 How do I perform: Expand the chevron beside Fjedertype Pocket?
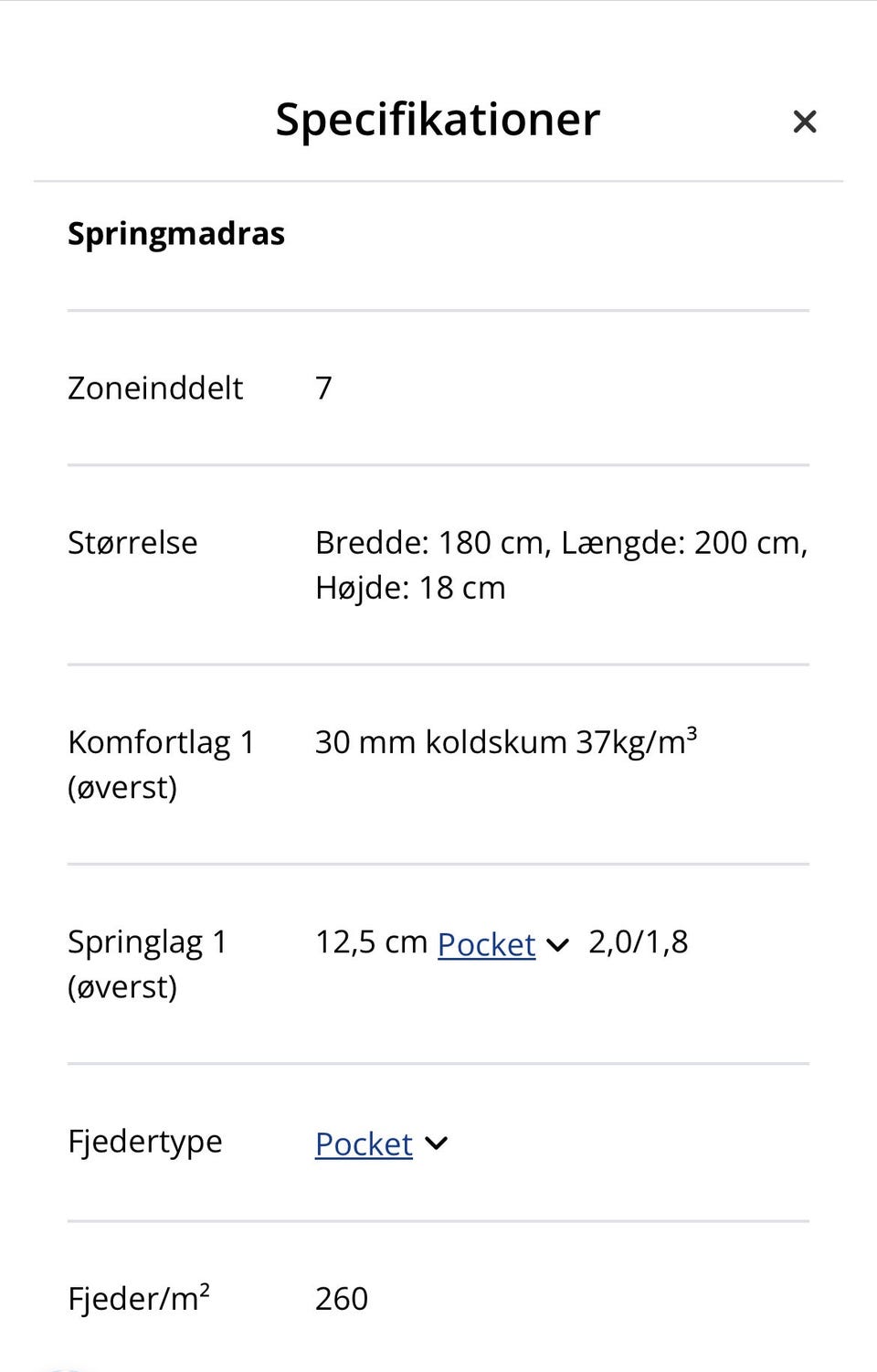click(x=437, y=1143)
